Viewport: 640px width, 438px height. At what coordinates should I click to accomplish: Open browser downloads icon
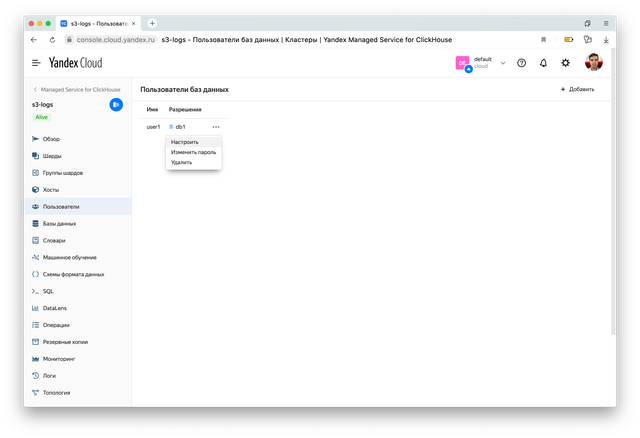coord(605,39)
